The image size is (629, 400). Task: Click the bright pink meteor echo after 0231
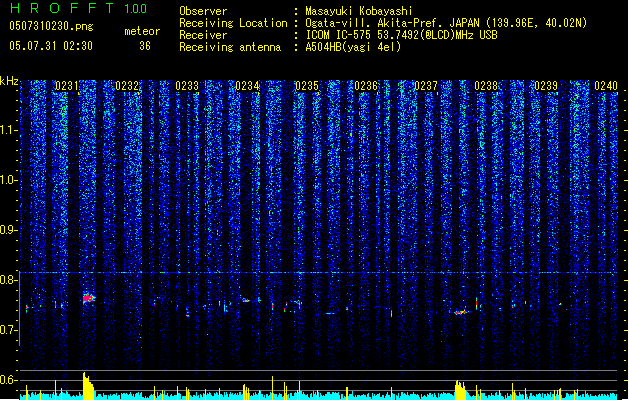(x=89, y=298)
